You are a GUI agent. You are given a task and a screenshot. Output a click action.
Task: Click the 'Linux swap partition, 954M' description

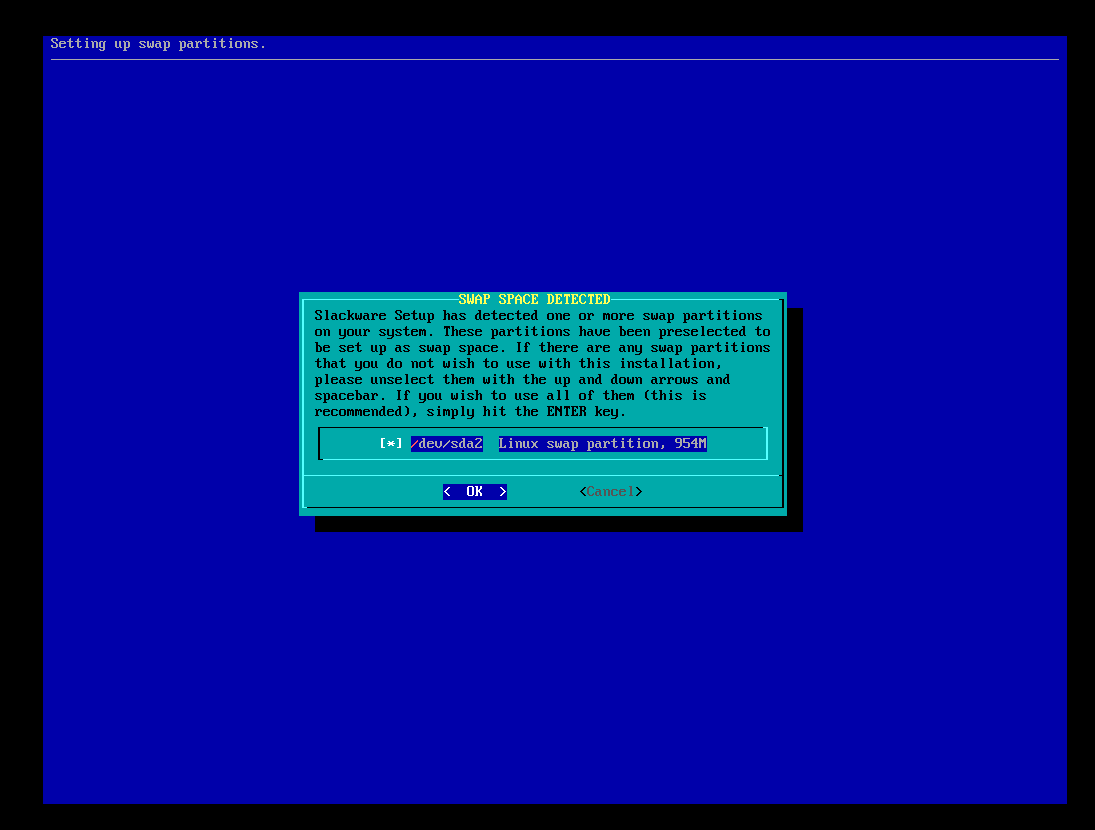[x=602, y=443]
